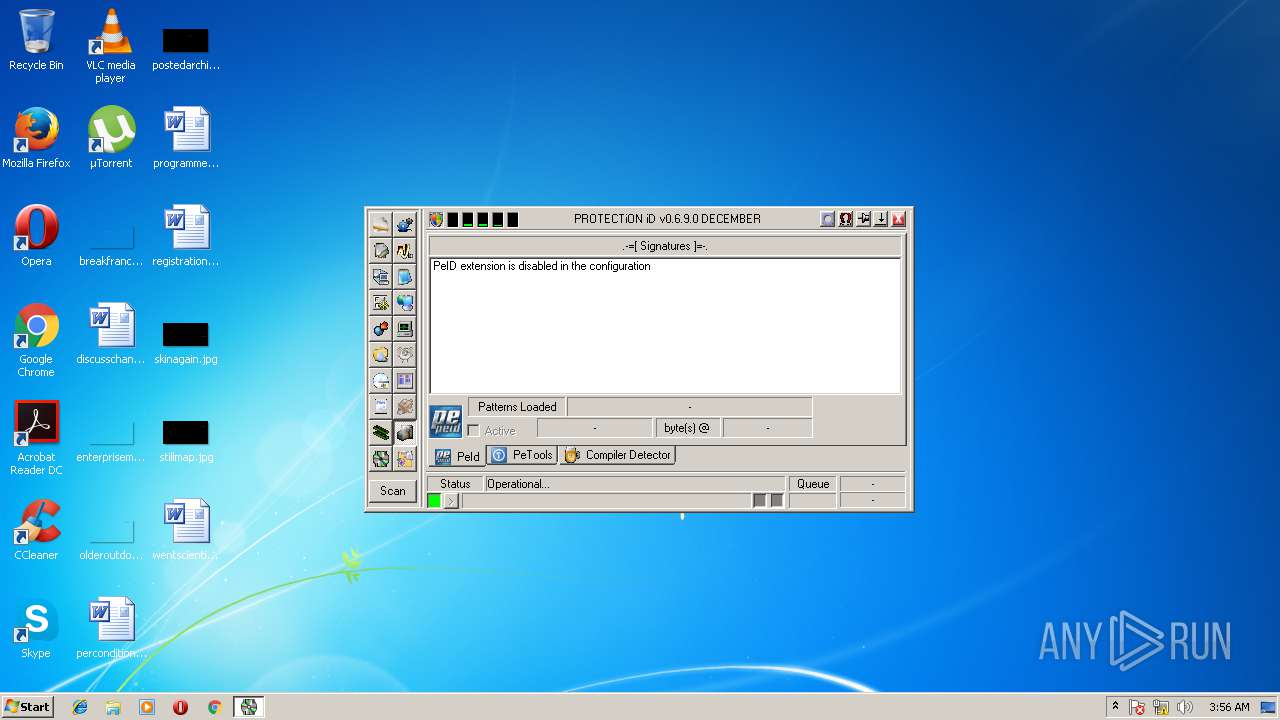Image resolution: width=1280 pixels, height=720 pixels.
Task: Click the blue square title bar icon
Action: (827, 219)
